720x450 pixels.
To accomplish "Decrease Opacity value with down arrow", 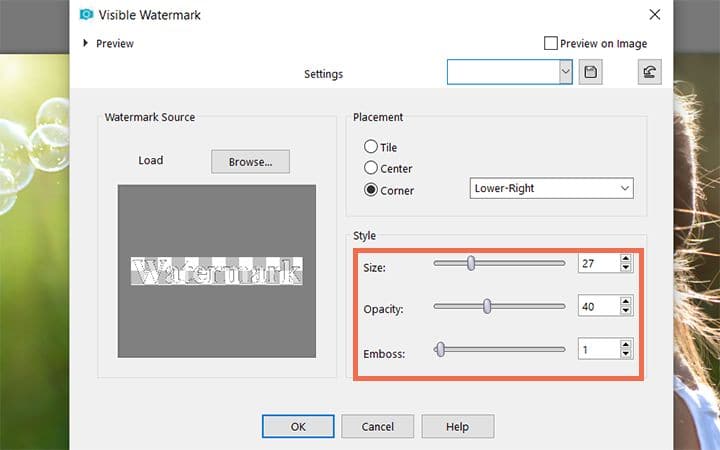I will click(625, 310).
